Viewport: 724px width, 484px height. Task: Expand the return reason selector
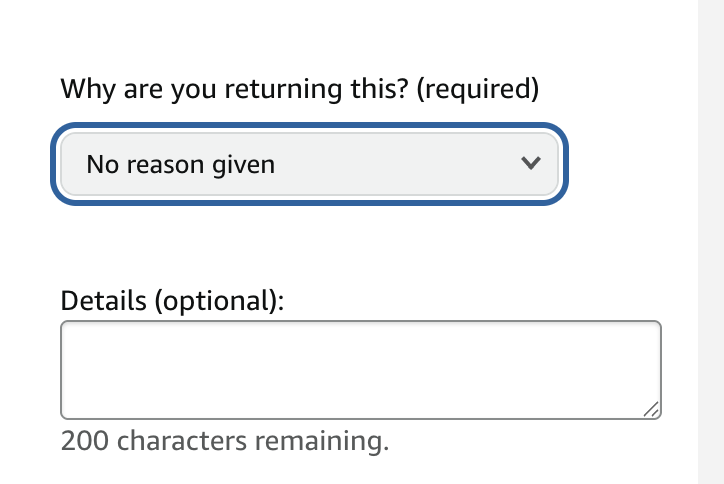(309, 164)
